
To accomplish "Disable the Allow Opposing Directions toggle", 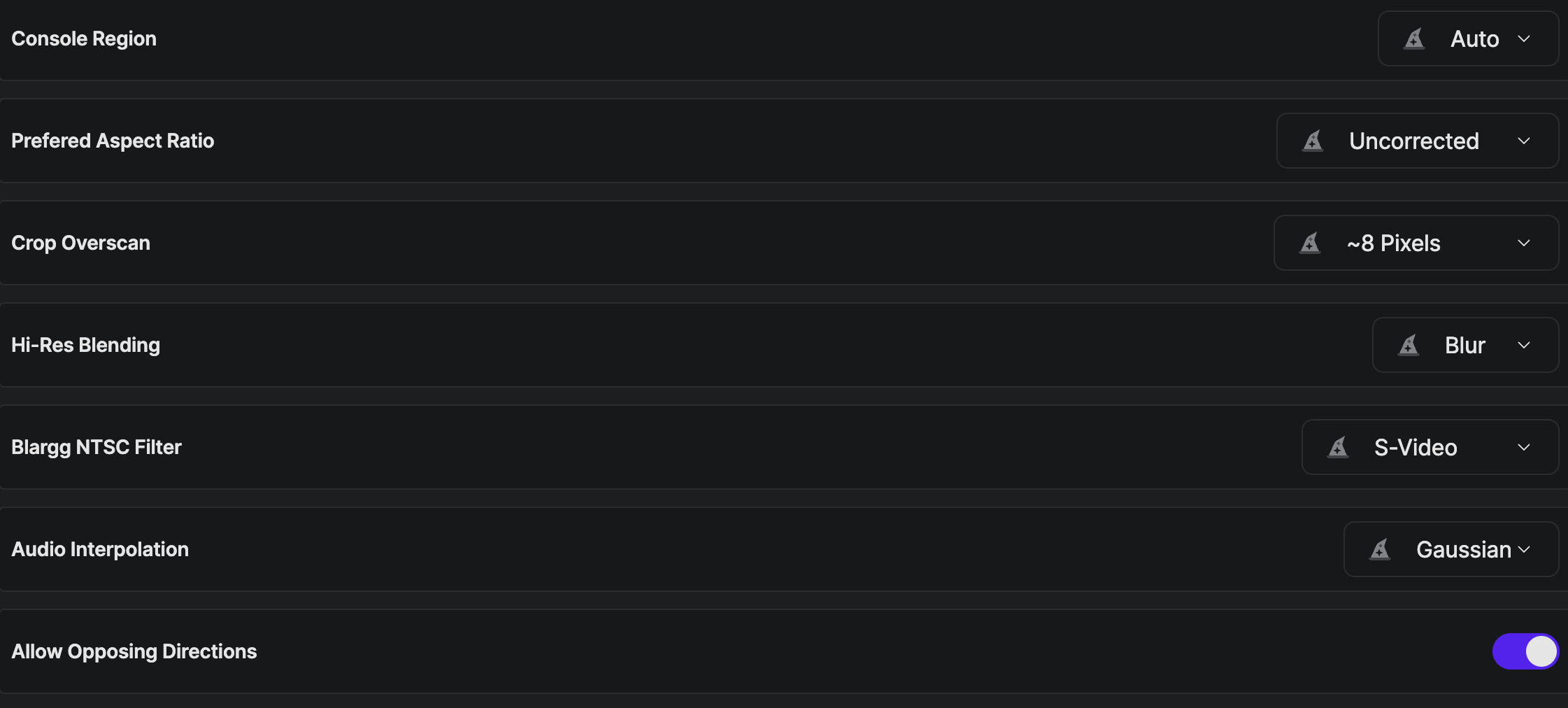I will coord(1525,651).
